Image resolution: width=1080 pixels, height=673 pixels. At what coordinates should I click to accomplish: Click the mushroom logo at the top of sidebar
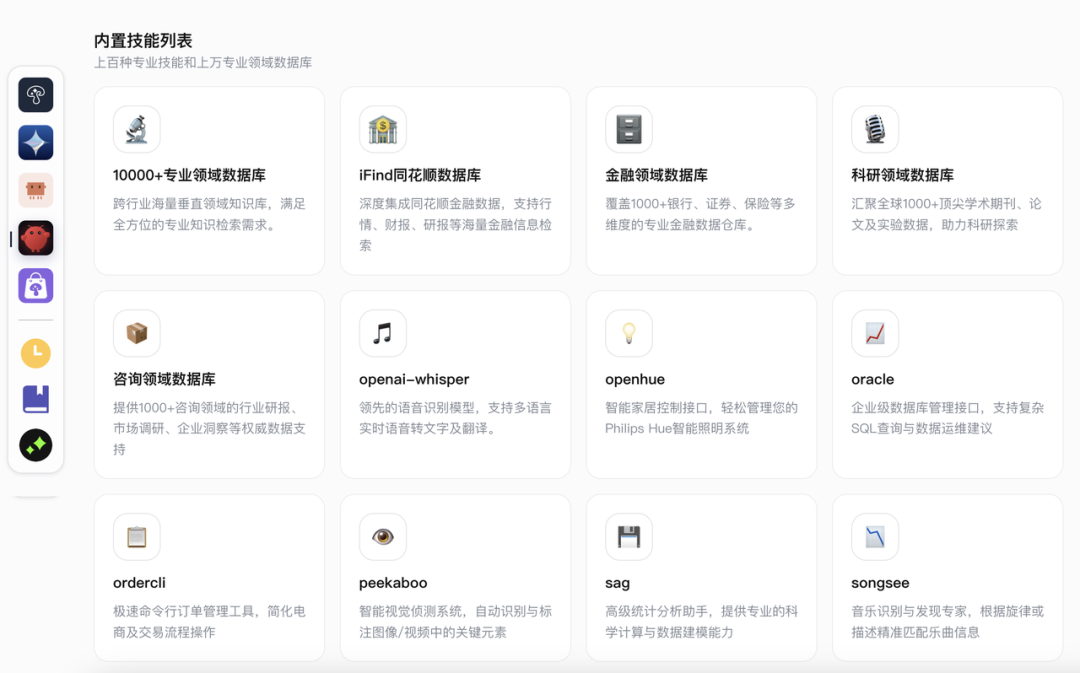(x=36, y=94)
